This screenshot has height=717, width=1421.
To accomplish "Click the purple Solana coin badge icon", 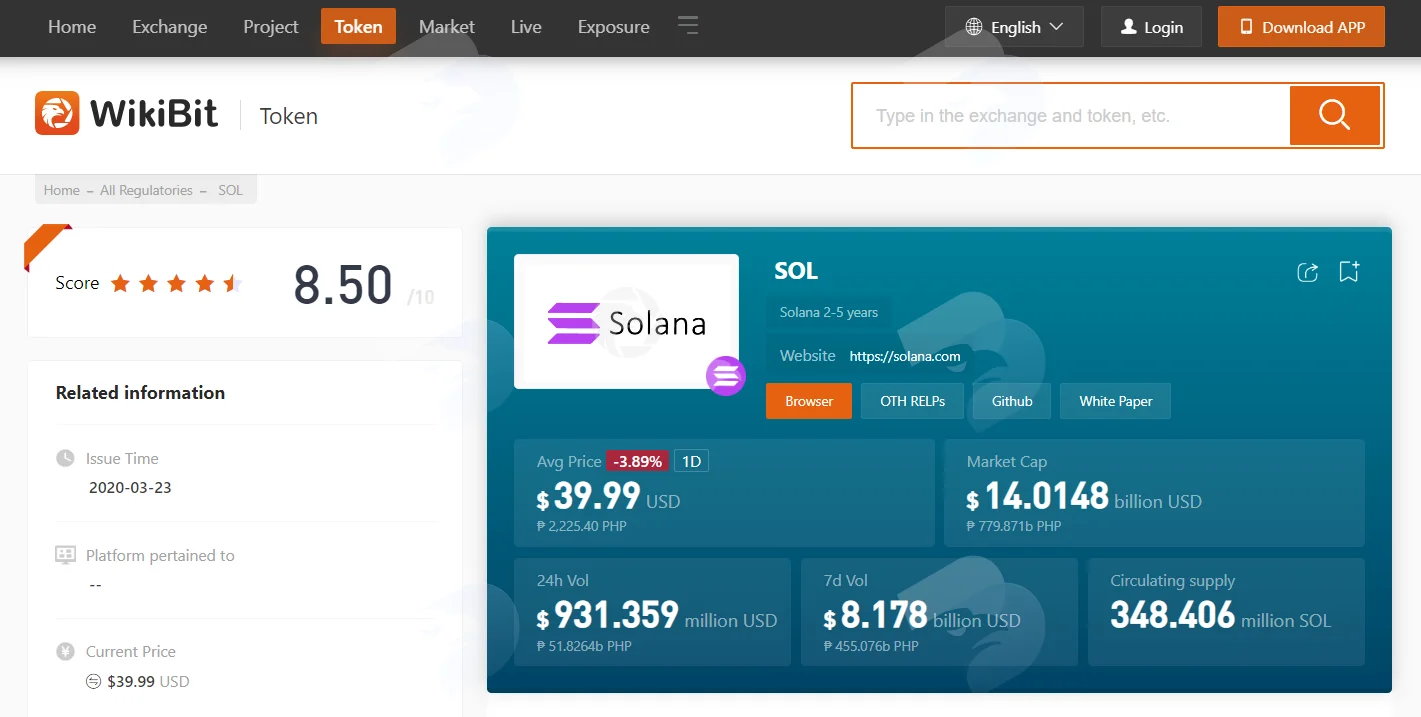I will [x=726, y=376].
